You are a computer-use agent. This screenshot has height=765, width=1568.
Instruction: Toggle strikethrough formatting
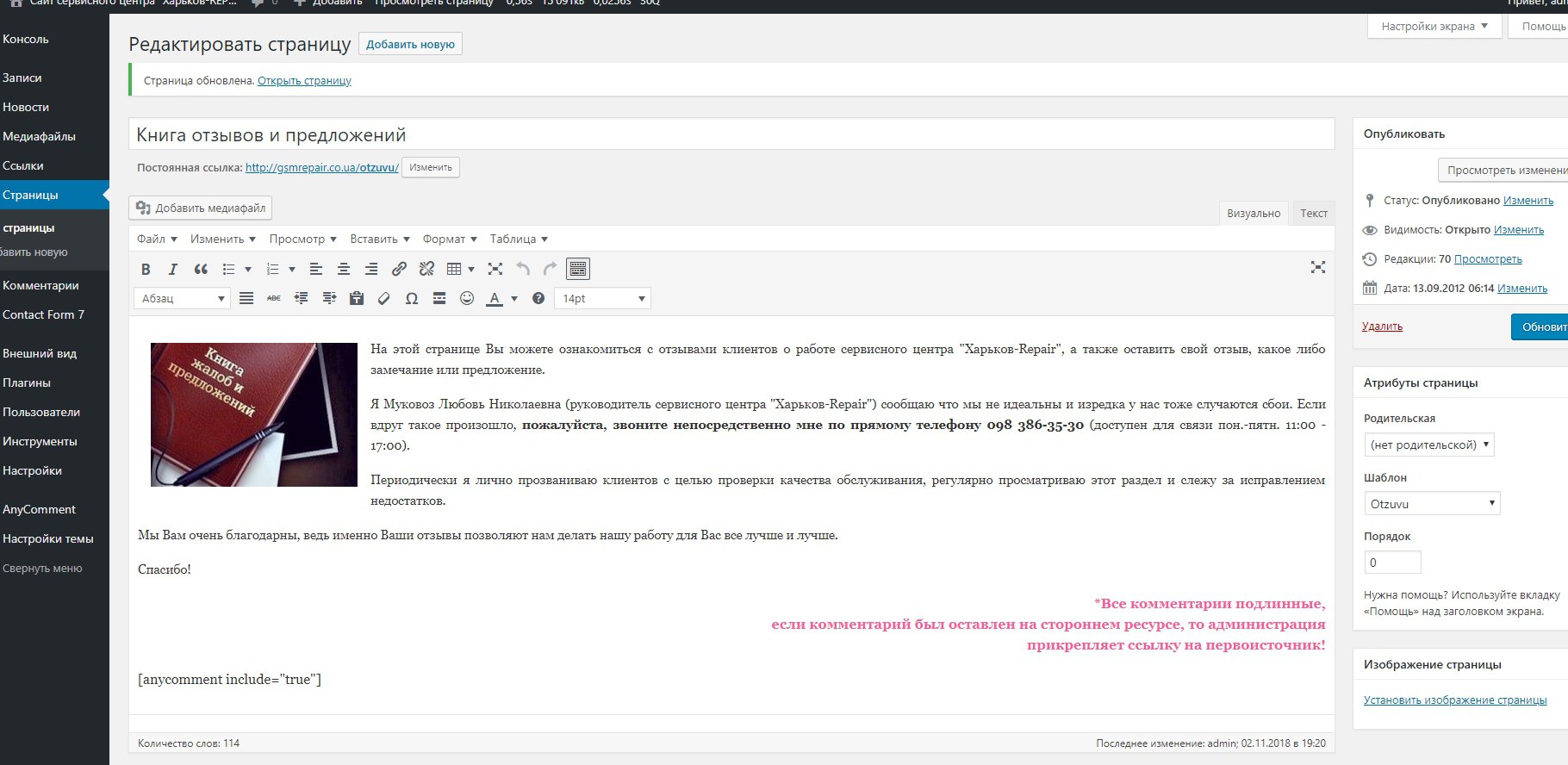click(x=274, y=299)
